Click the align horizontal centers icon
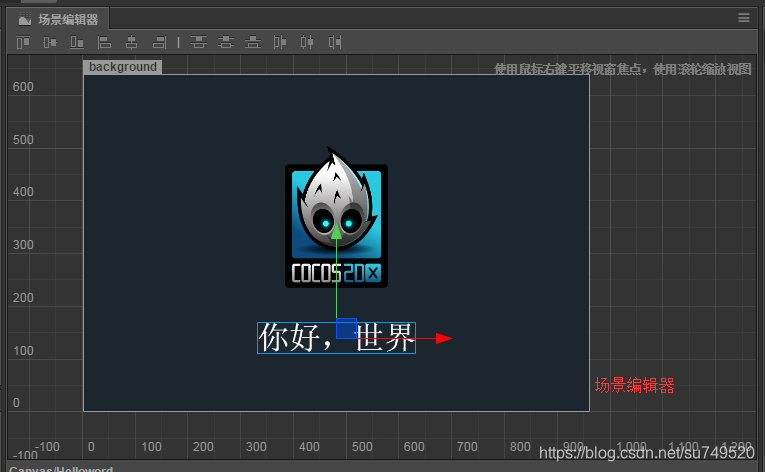Image resolution: width=765 pixels, height=472 pixels. [131, 42]
